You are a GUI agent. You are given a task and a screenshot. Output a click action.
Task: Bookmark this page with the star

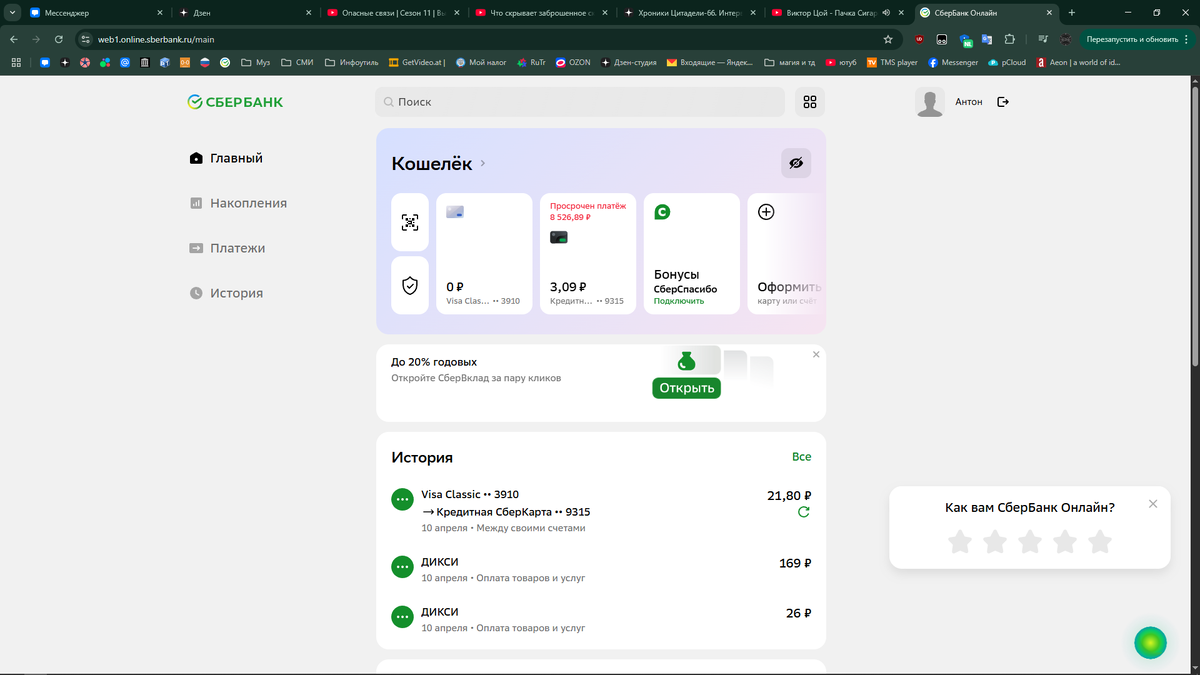click(888, 39)
